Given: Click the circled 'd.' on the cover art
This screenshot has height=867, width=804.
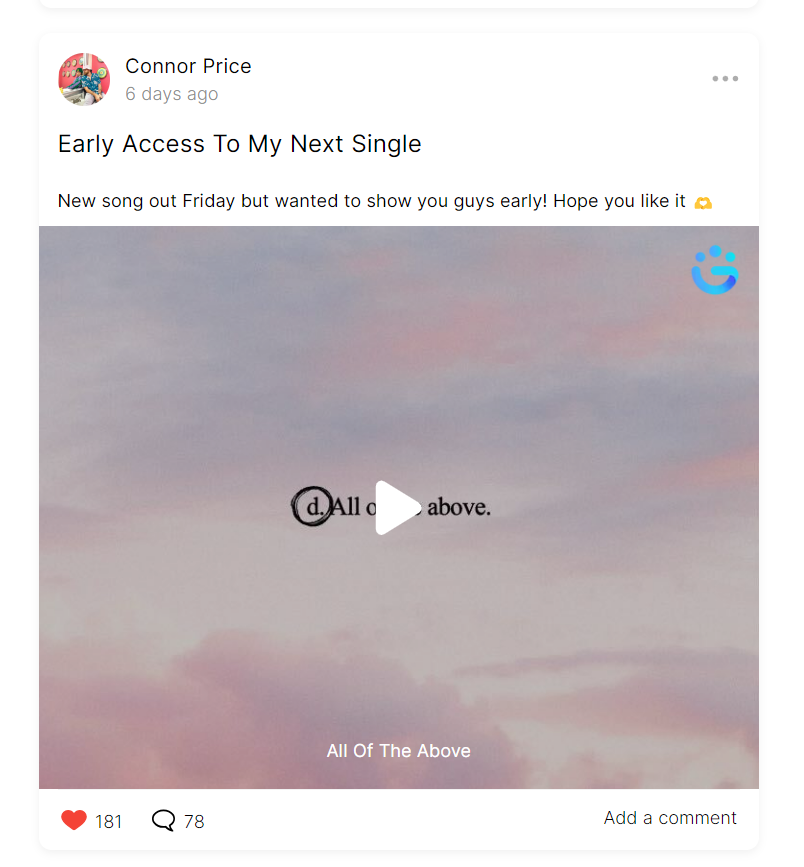Looking at the screenshot, I should coord(312,506).
